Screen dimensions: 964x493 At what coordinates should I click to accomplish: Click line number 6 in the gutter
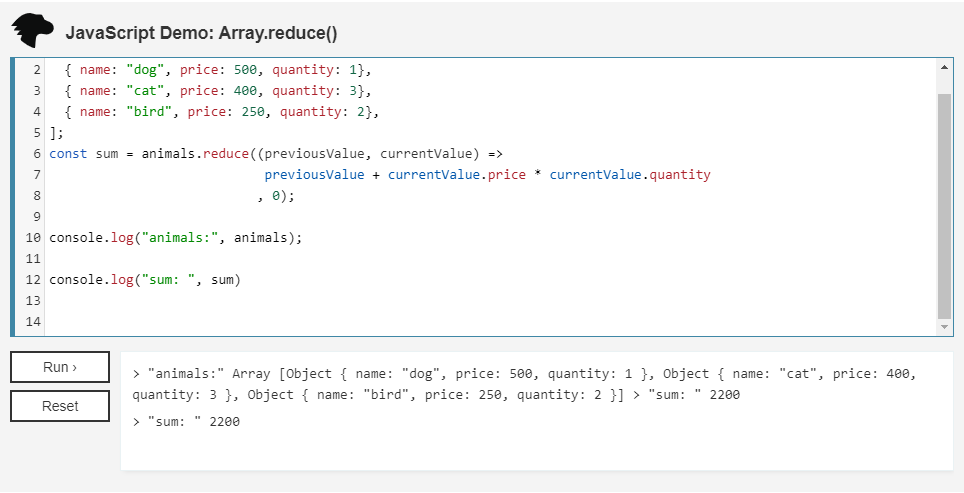pos(36,154)
